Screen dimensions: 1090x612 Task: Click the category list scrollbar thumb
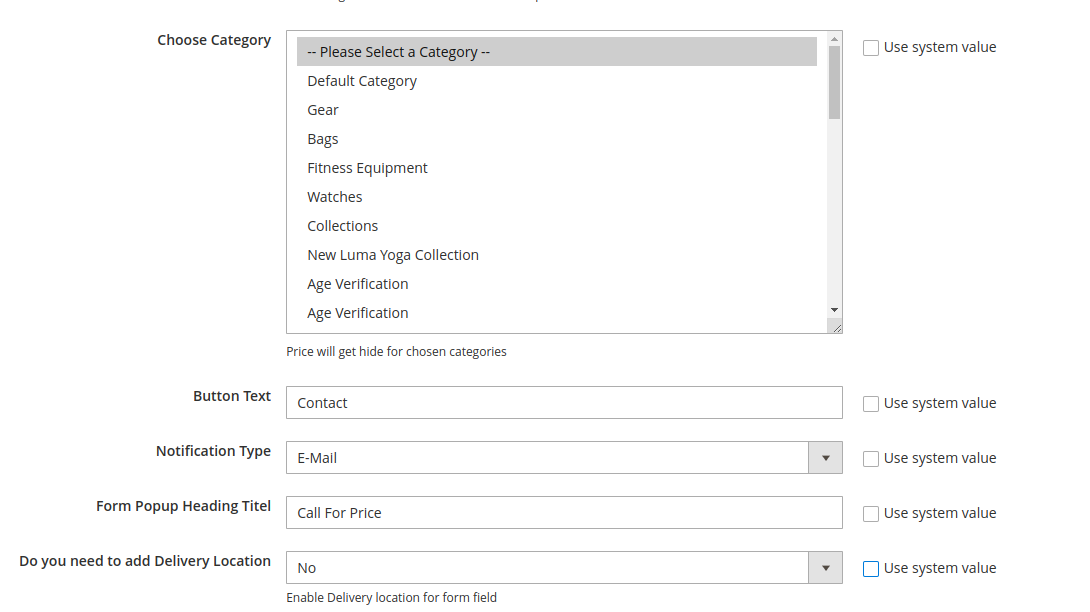[x=834, y=82]
